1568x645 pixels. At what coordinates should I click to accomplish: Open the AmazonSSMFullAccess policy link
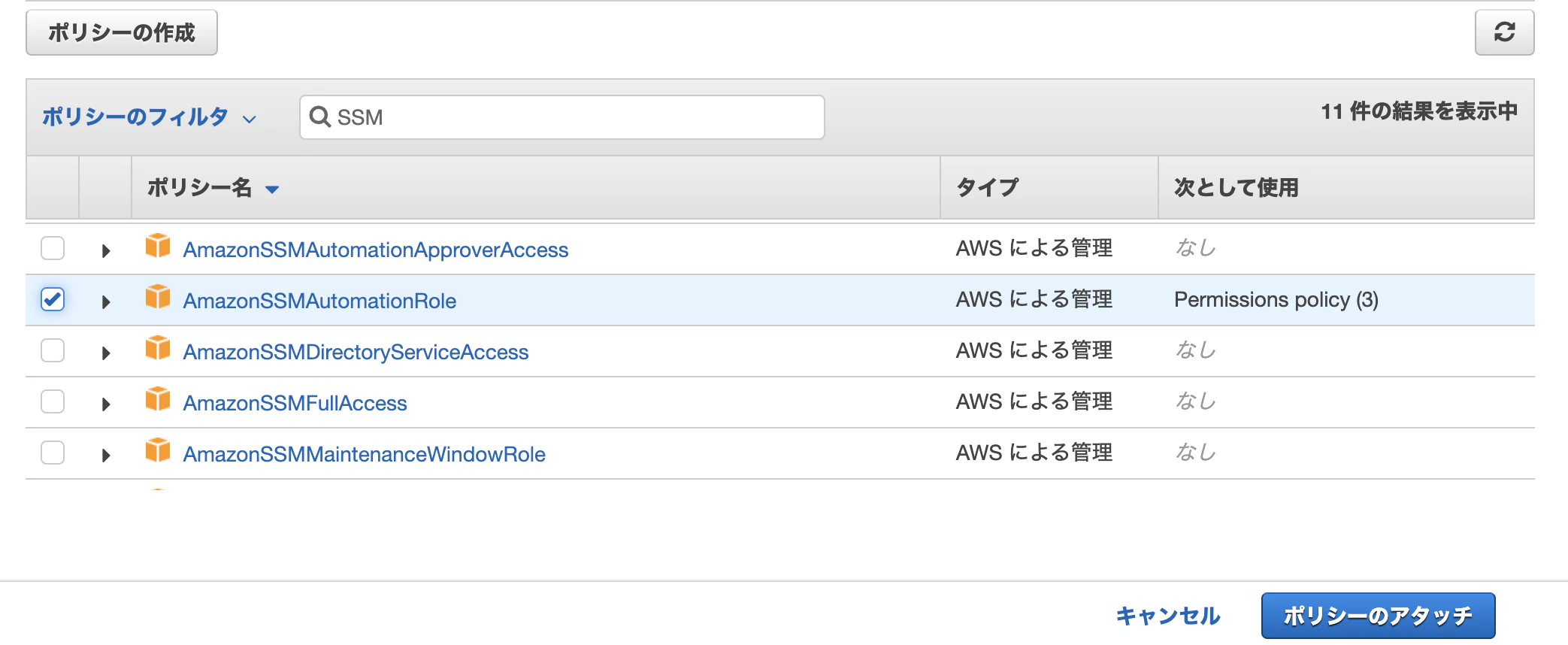coord(295,403)
